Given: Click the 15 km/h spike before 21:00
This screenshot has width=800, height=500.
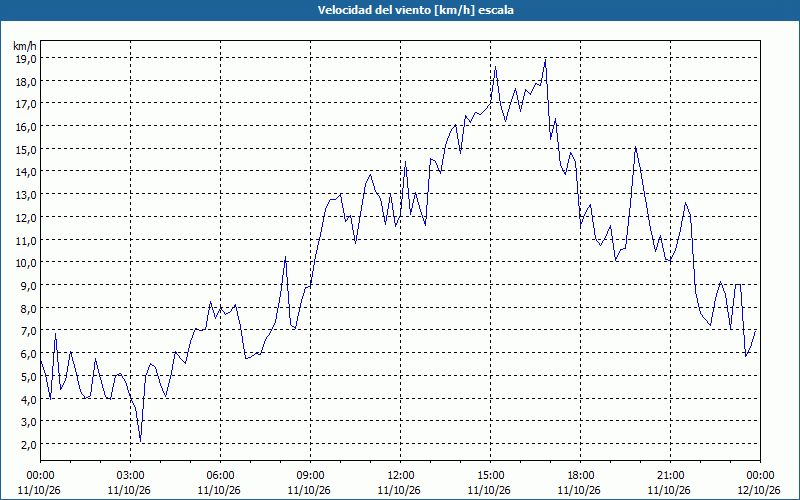Looking at the screenshot, I should coord(635,147).
